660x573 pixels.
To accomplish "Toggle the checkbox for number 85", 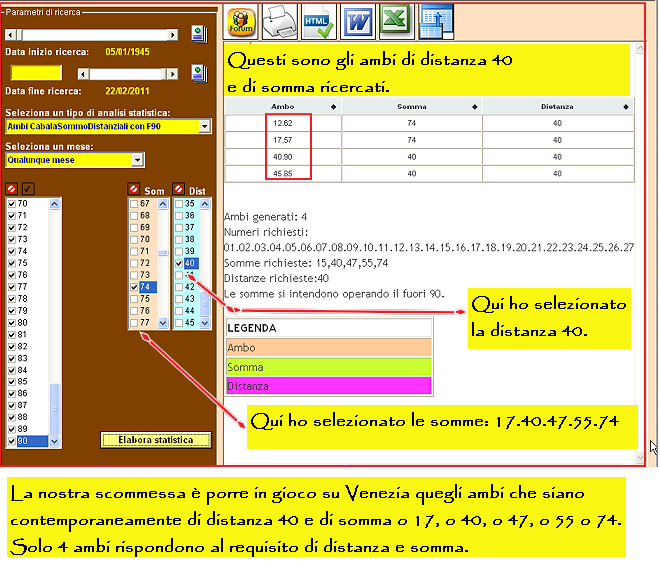I will (12, 381).
